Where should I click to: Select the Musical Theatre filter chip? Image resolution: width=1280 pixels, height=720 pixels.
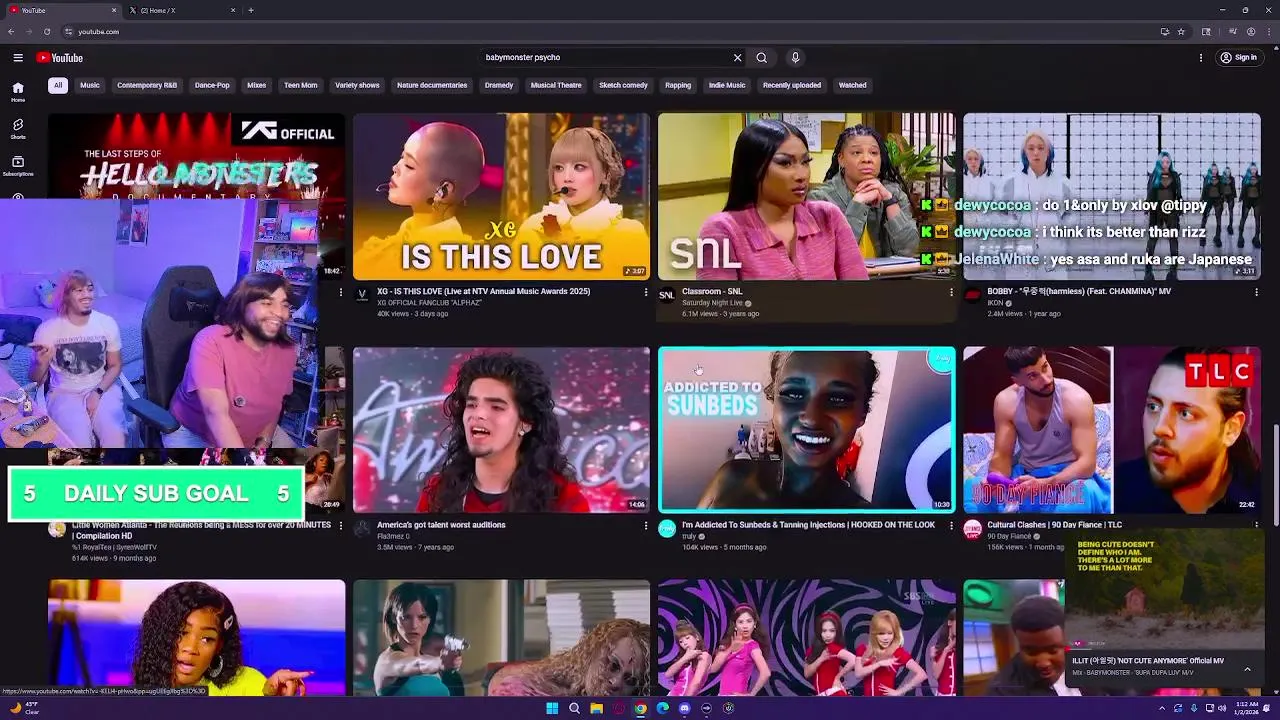coord(556,85)
